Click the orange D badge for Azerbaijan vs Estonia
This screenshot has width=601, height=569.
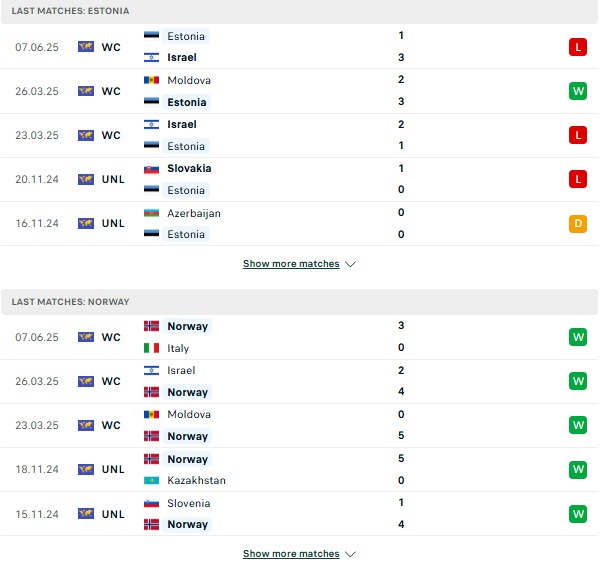click(x=578, y=223)
